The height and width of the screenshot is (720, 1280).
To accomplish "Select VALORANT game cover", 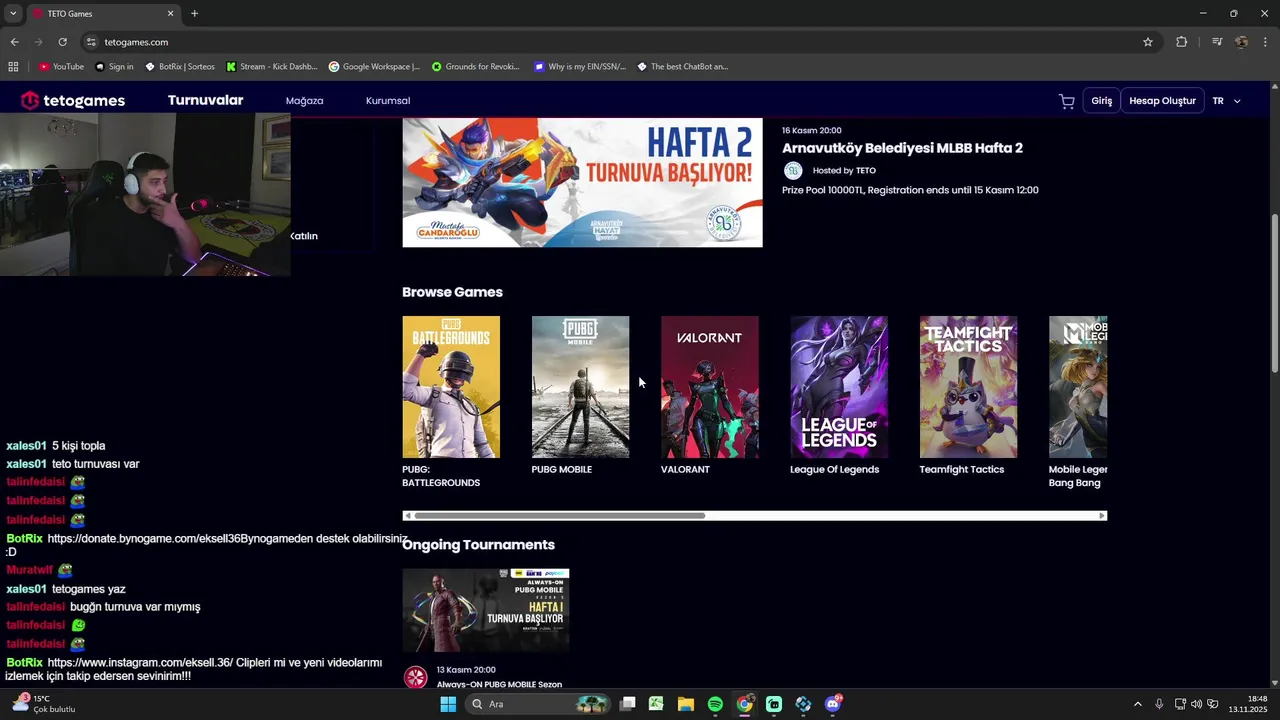I will coord(710,387).
